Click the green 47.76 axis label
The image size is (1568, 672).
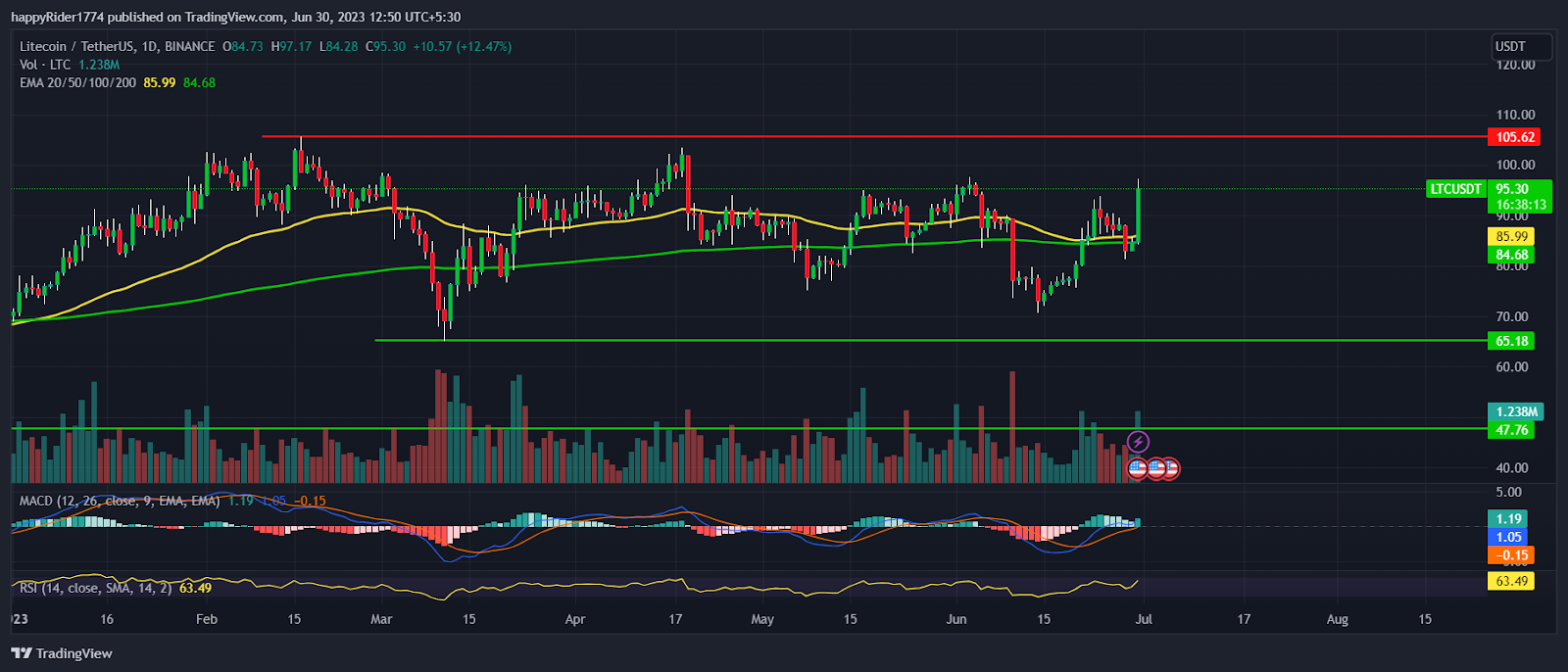point(1512,430)
